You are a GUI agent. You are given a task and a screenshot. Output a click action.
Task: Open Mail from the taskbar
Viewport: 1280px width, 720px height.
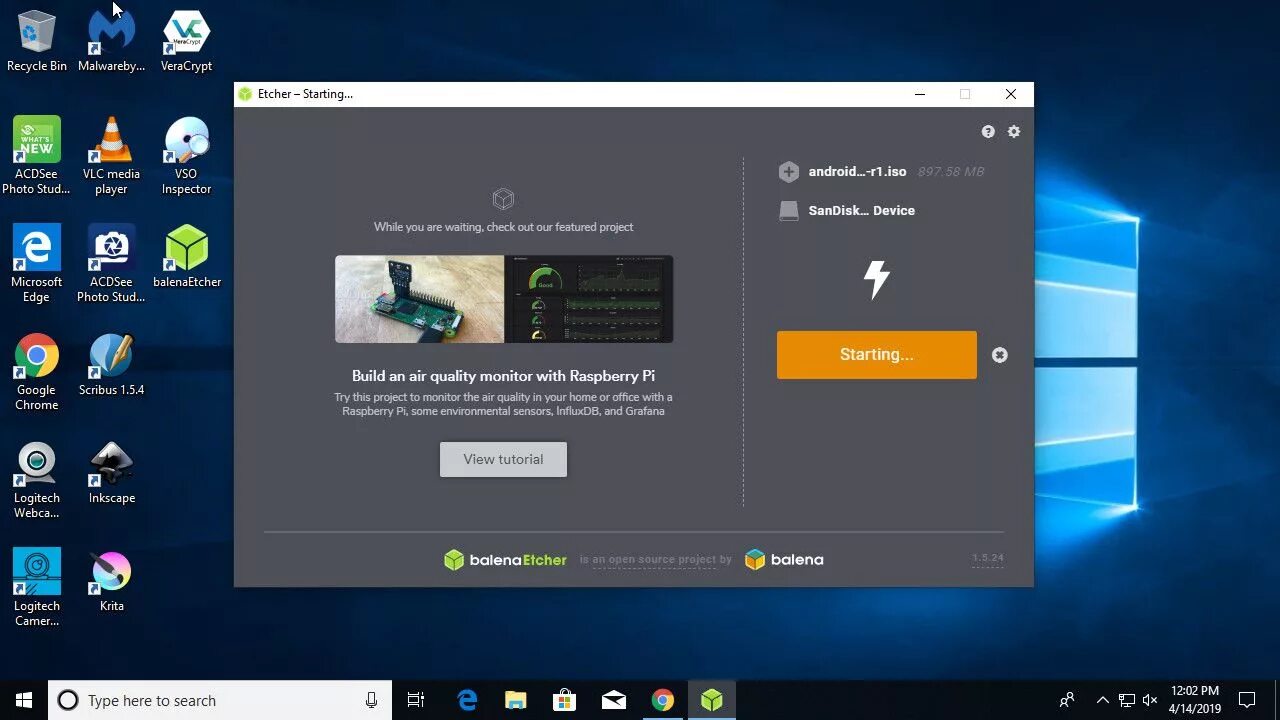point(613,700)
